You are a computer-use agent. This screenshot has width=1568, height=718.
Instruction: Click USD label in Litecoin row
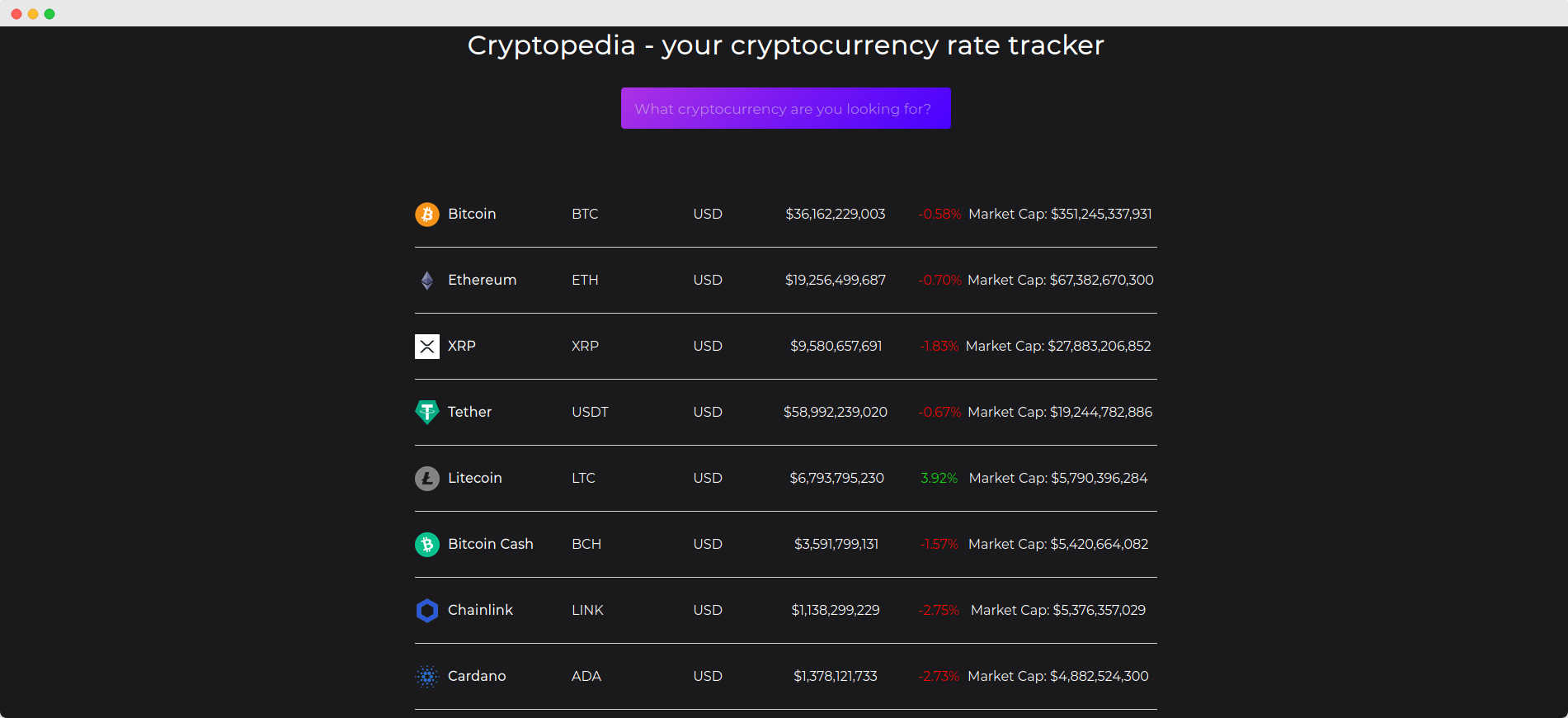tap(708, 478)
